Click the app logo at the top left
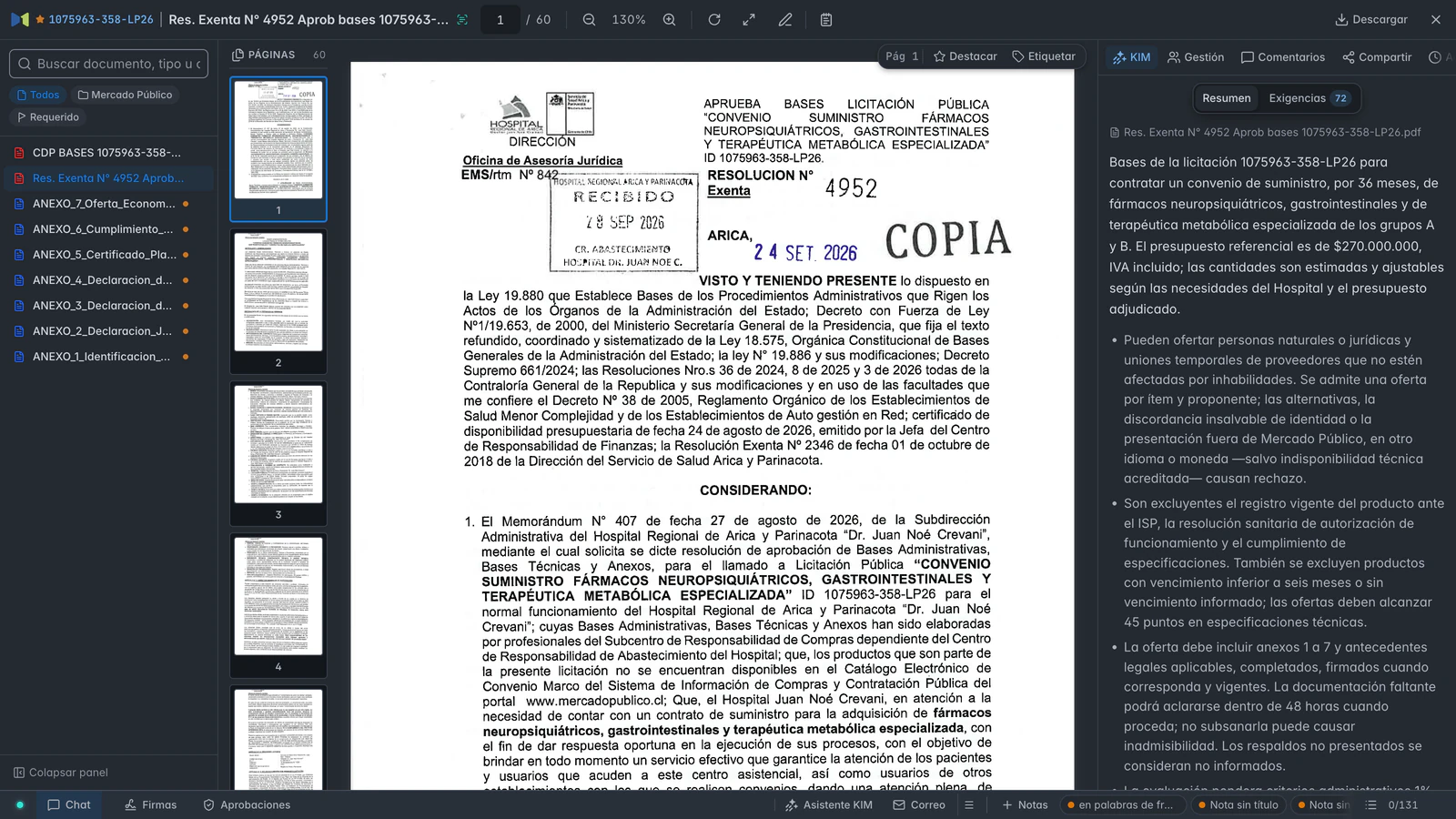The height and width of the screenshot is (819, 1456). click(x=20, y=19)
